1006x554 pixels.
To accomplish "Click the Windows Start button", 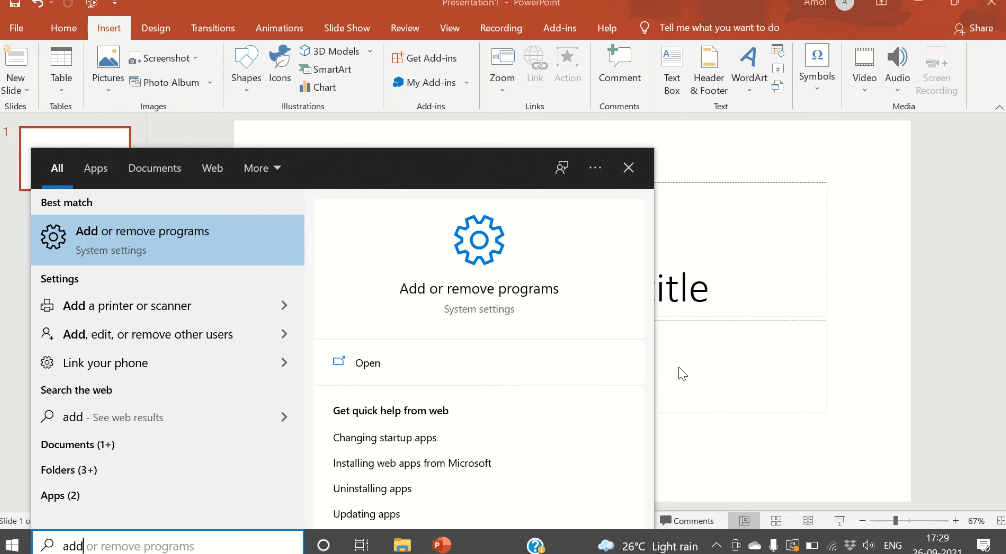I will (12, 545).
